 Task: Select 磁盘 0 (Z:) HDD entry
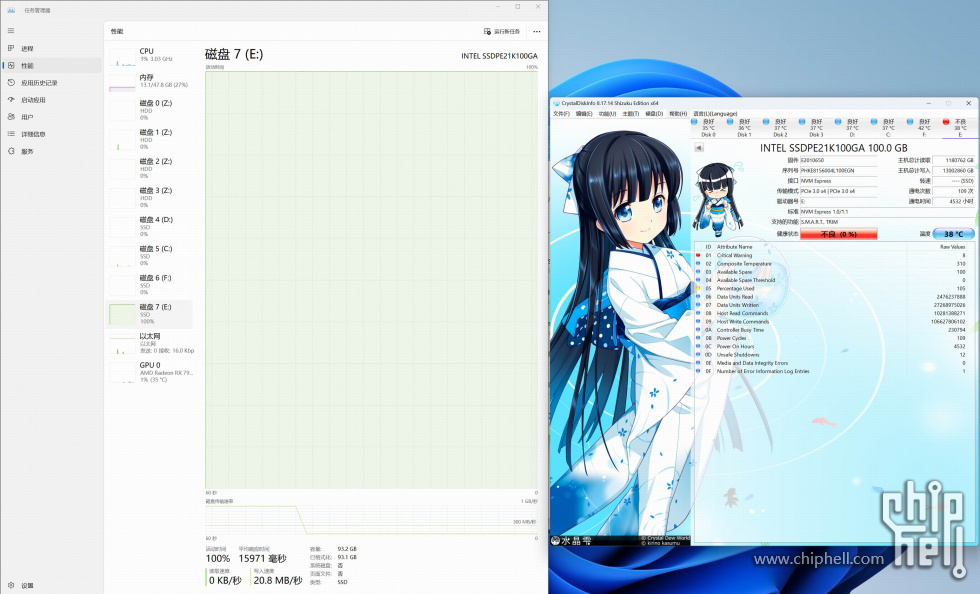(x=150, y=110)
